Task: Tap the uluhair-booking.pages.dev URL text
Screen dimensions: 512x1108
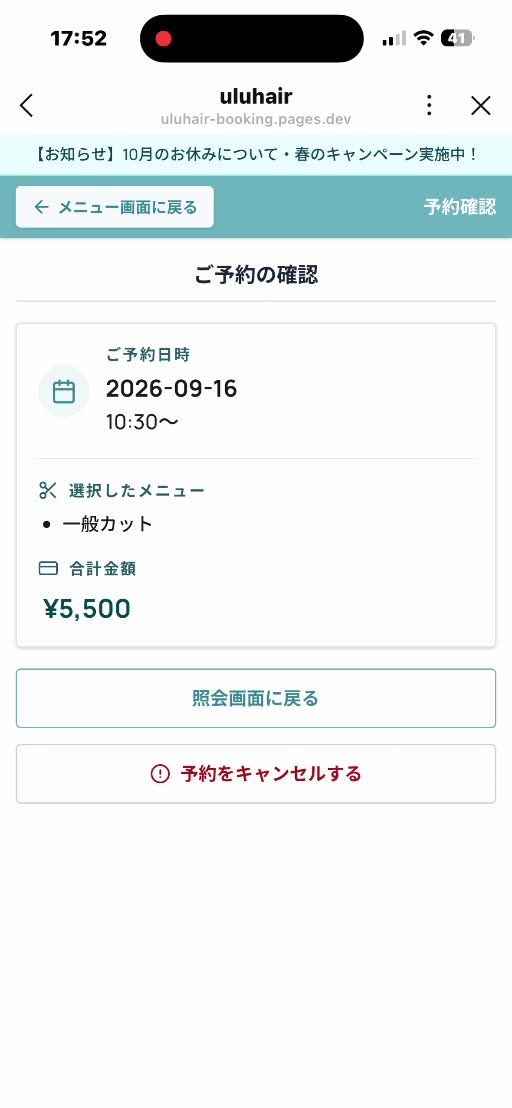Action: [256, 119]
